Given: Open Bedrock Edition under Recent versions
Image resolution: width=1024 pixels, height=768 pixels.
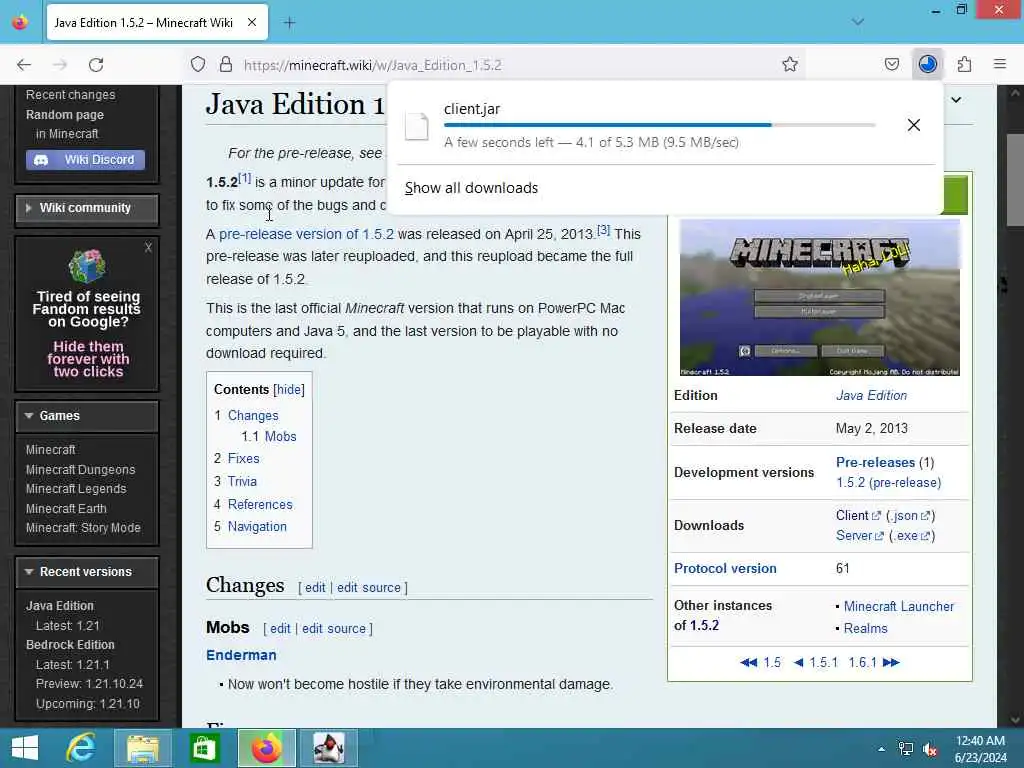Looking at the screenshot, I should (70, 645).
